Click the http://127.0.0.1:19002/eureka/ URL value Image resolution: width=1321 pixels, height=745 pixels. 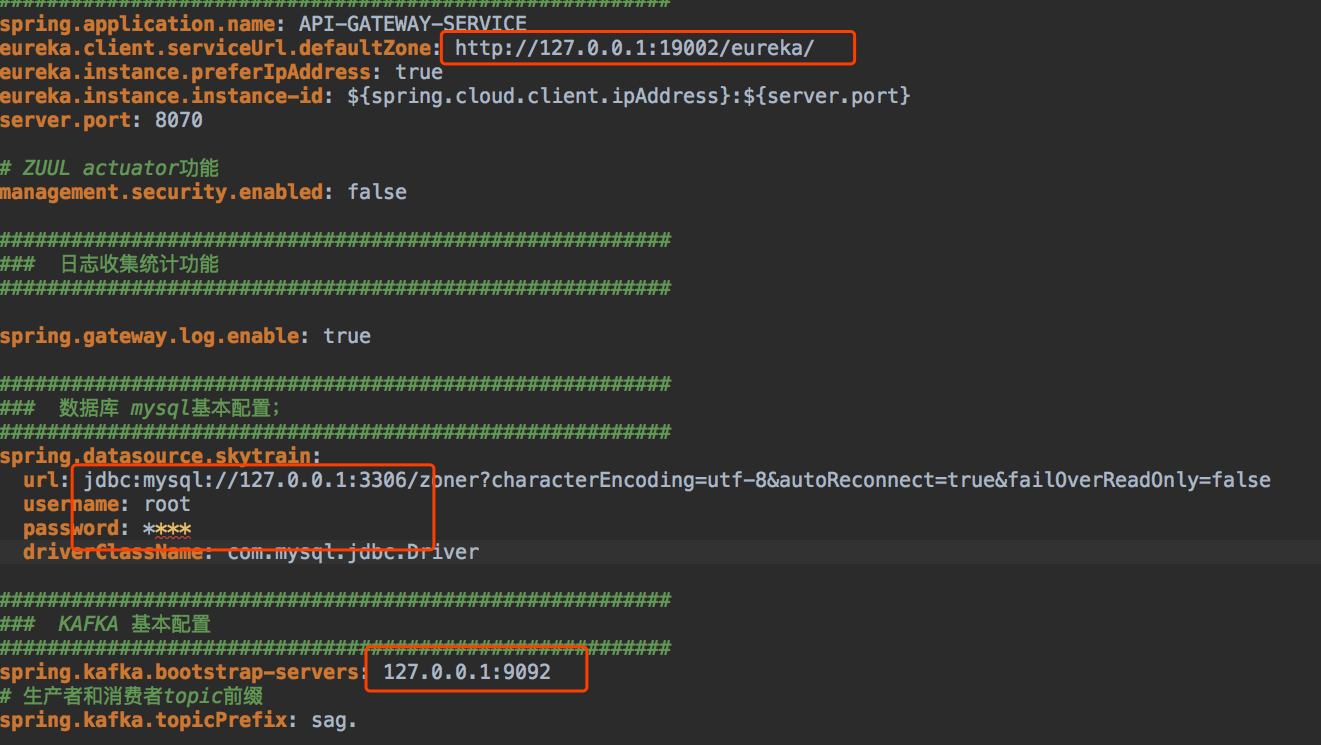(x=635, y=48)
